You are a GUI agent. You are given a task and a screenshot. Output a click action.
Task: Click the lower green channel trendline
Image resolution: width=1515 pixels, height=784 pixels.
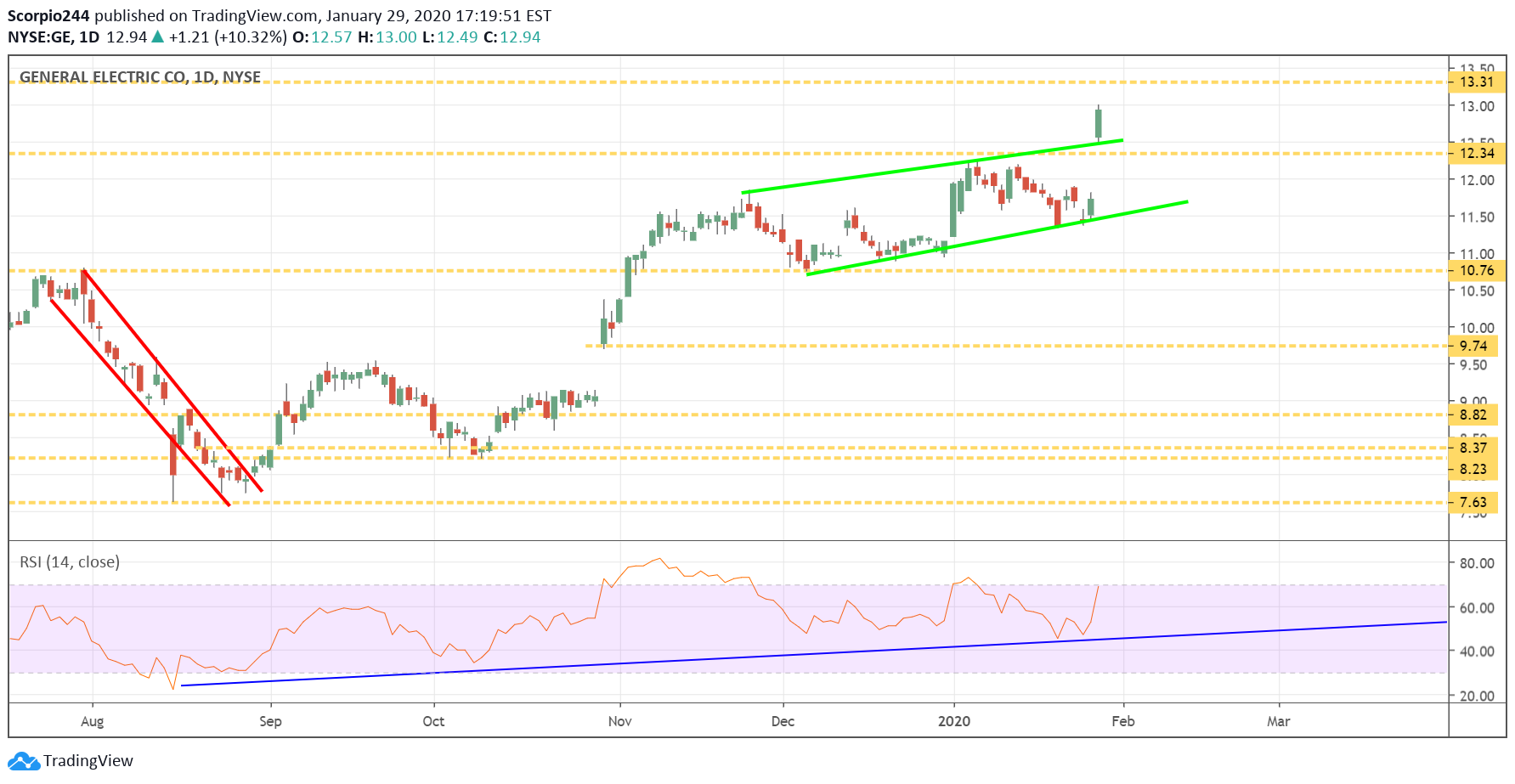click(x=997, y=238)
